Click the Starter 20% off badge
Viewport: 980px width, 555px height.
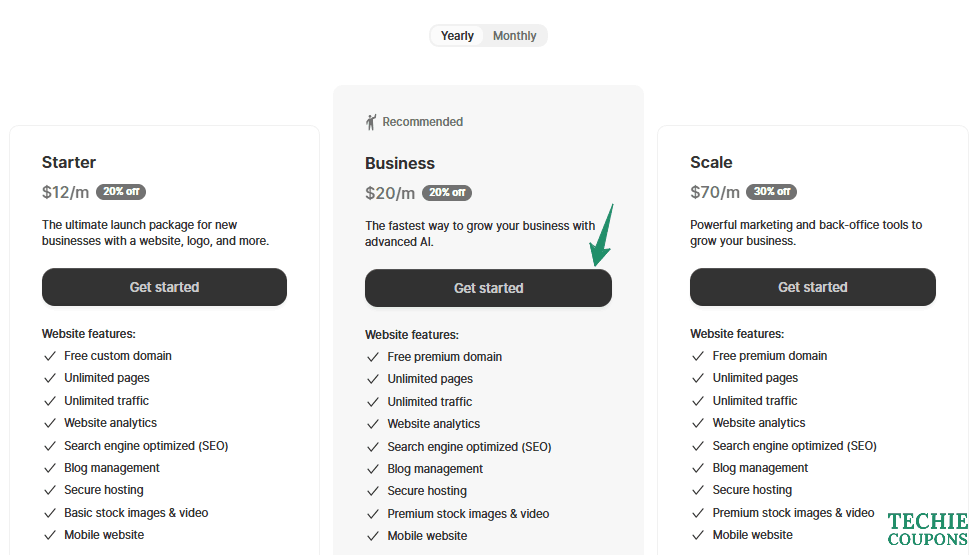tap(121, 192)
